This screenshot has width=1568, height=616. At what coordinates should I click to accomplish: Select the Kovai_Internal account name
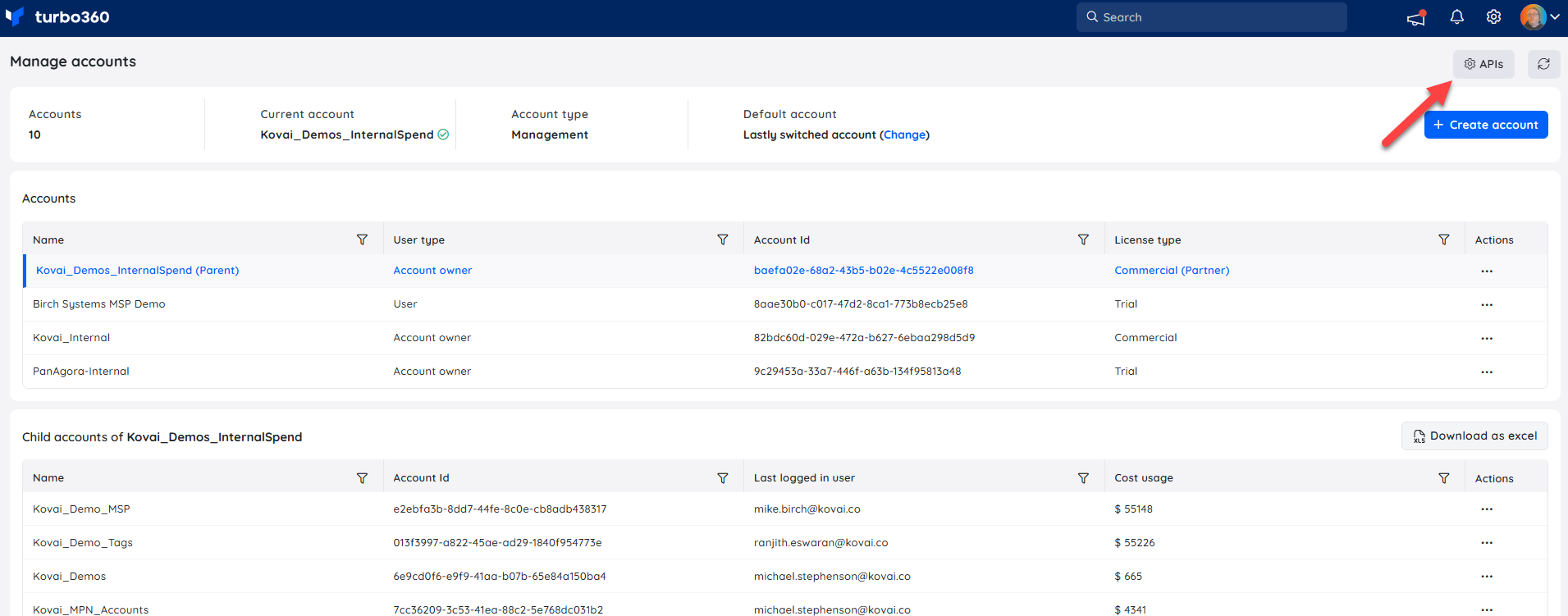[x=71, y=338]
